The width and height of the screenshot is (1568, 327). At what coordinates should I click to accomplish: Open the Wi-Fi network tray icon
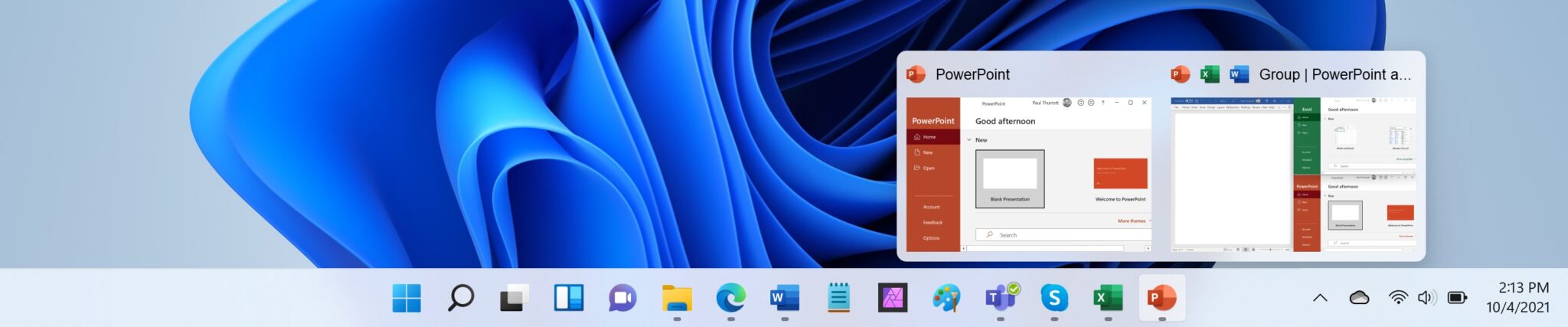[x=1398, y=298]
